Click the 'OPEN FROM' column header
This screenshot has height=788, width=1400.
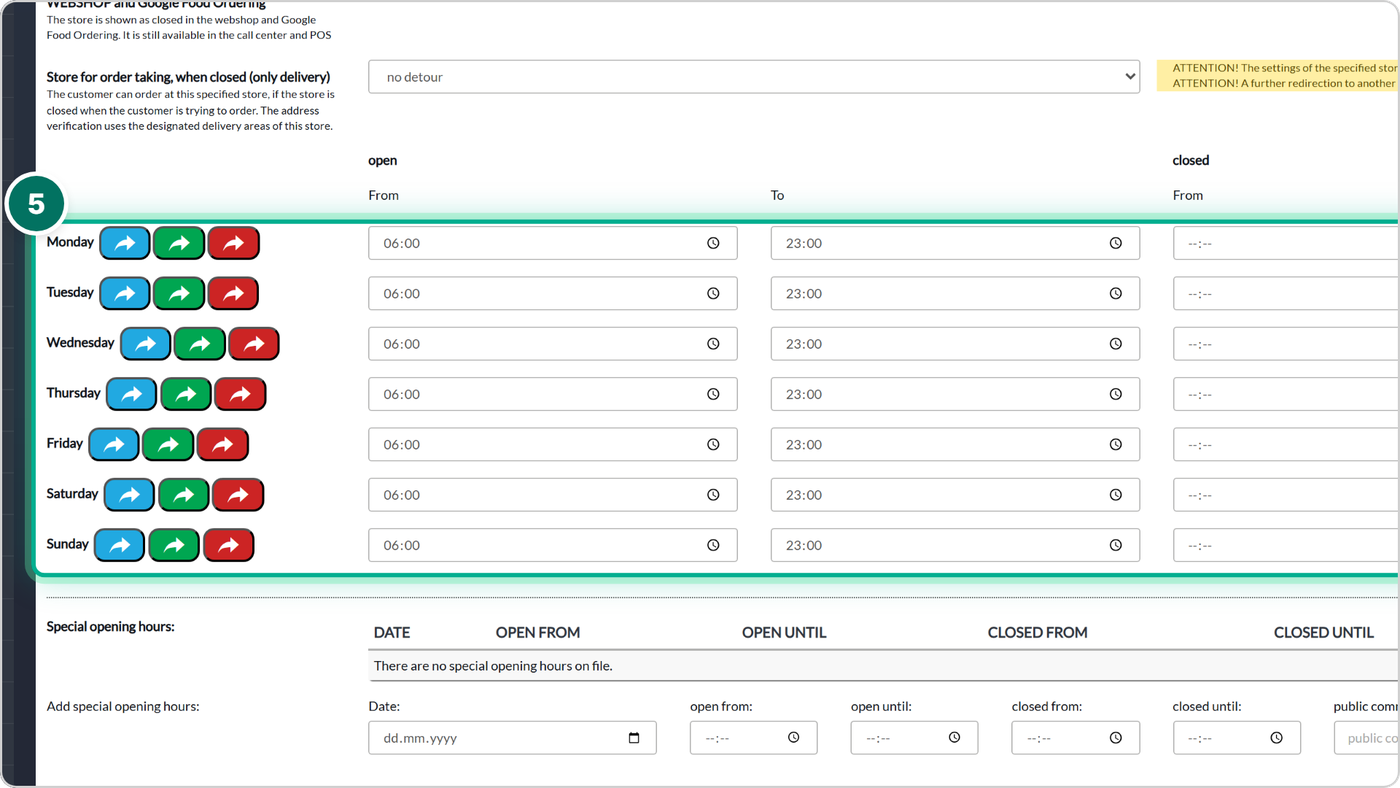(538, 632)
